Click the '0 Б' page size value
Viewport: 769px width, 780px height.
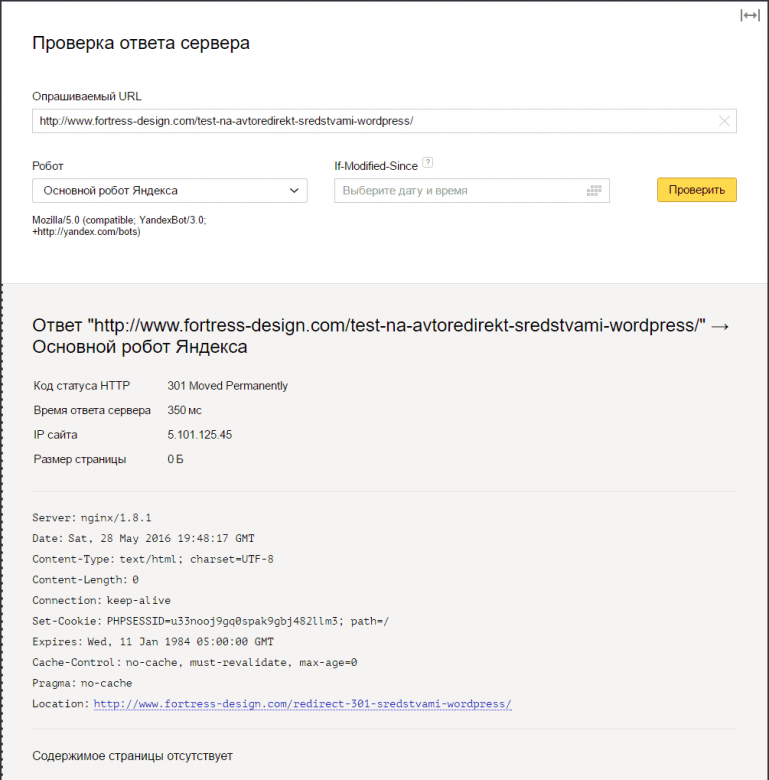point(175,459)
